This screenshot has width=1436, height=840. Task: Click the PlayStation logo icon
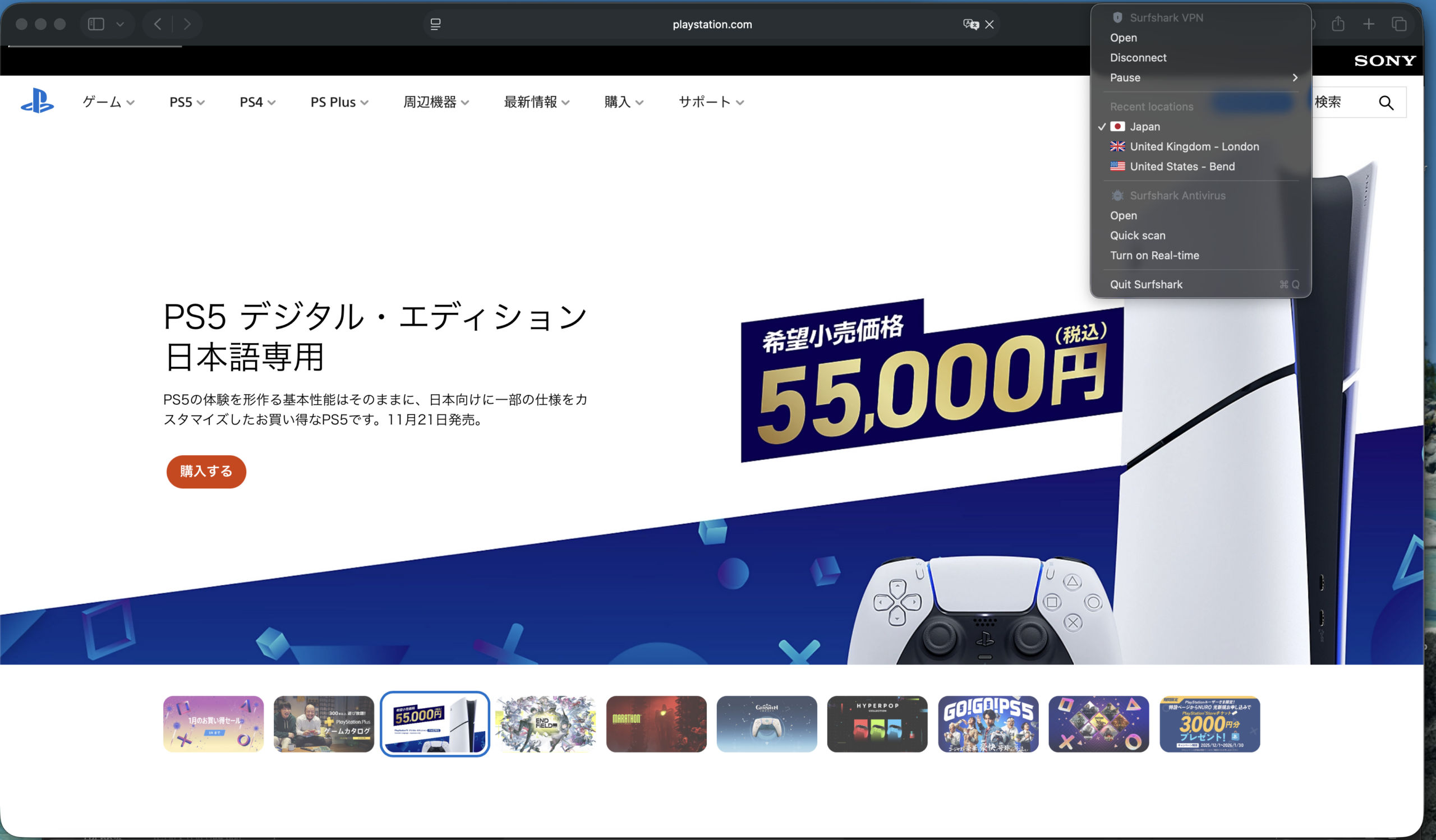pos(38,101)
